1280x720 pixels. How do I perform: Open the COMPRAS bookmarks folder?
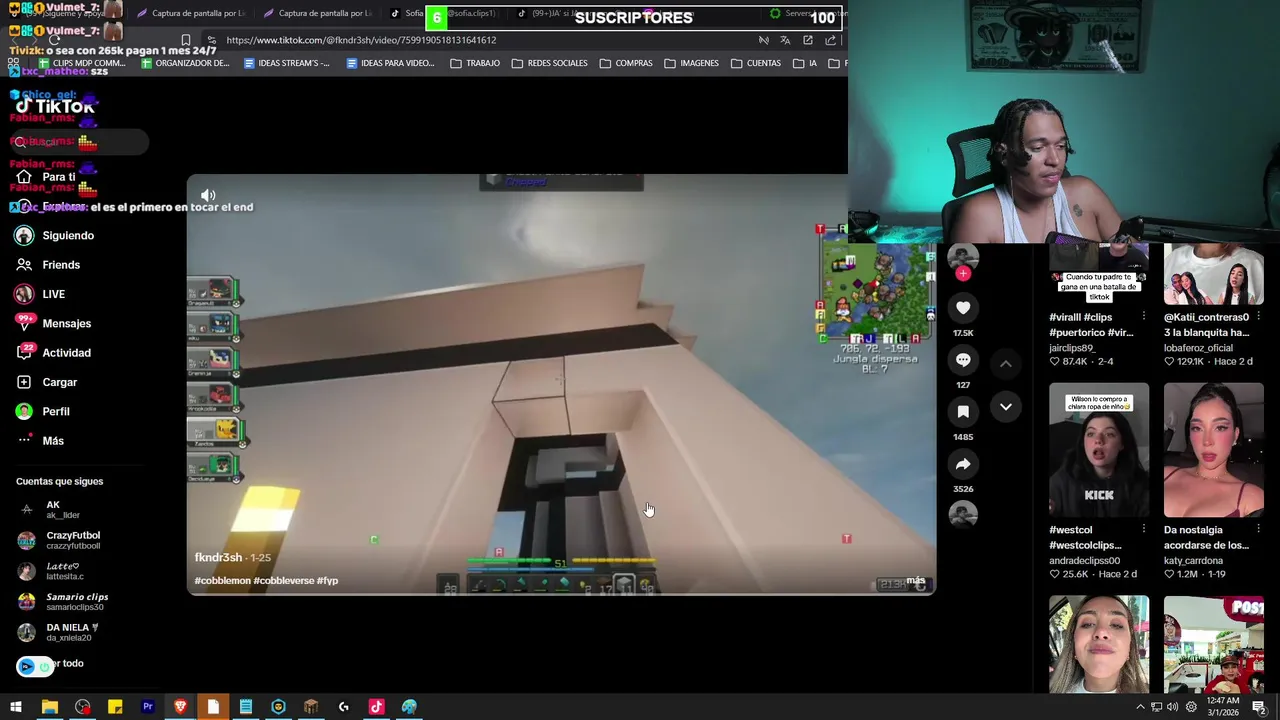tap(626, 63)
